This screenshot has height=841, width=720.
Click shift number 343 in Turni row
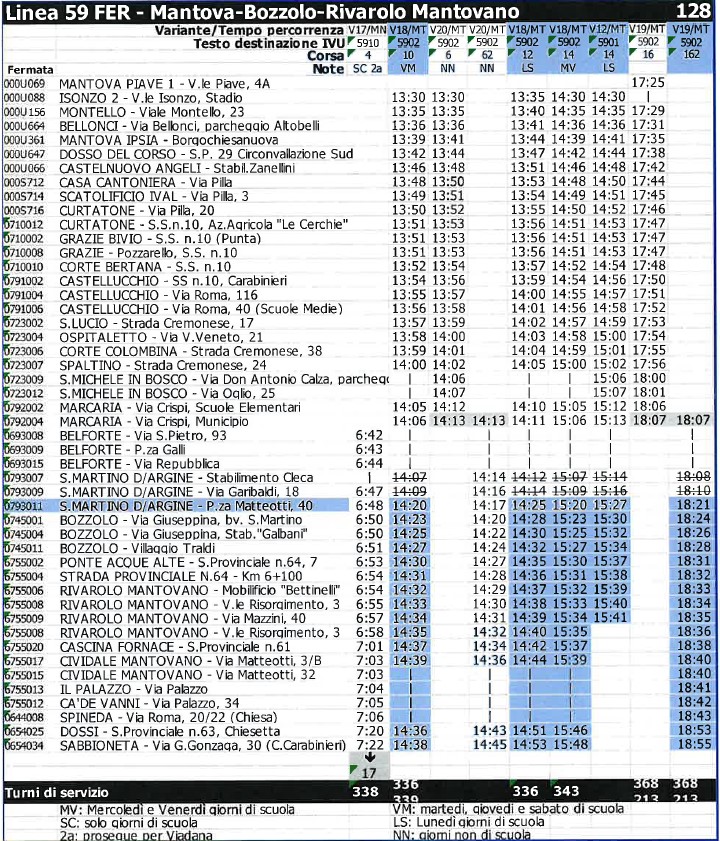pos(567,792)
